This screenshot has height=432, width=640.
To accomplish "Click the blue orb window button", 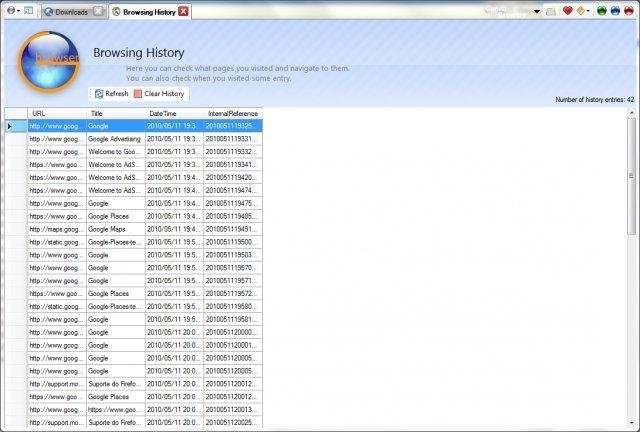I will click(615, 11).
